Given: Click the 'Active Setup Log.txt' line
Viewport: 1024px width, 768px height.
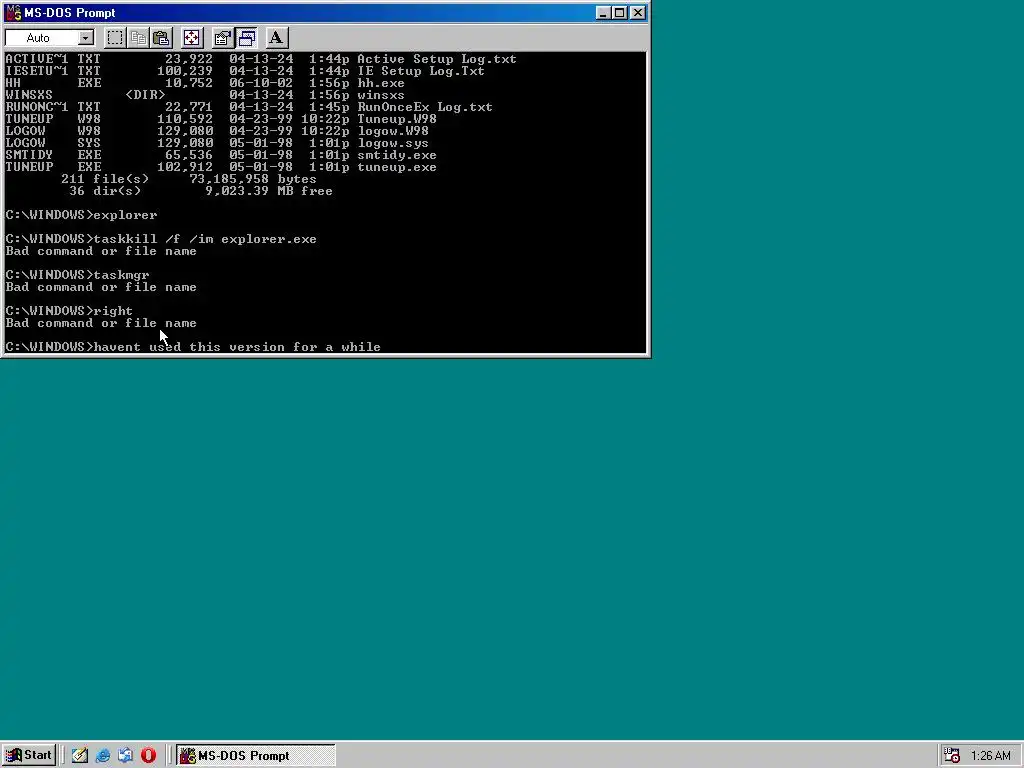Looking at the screenshot, I should 261,59.
